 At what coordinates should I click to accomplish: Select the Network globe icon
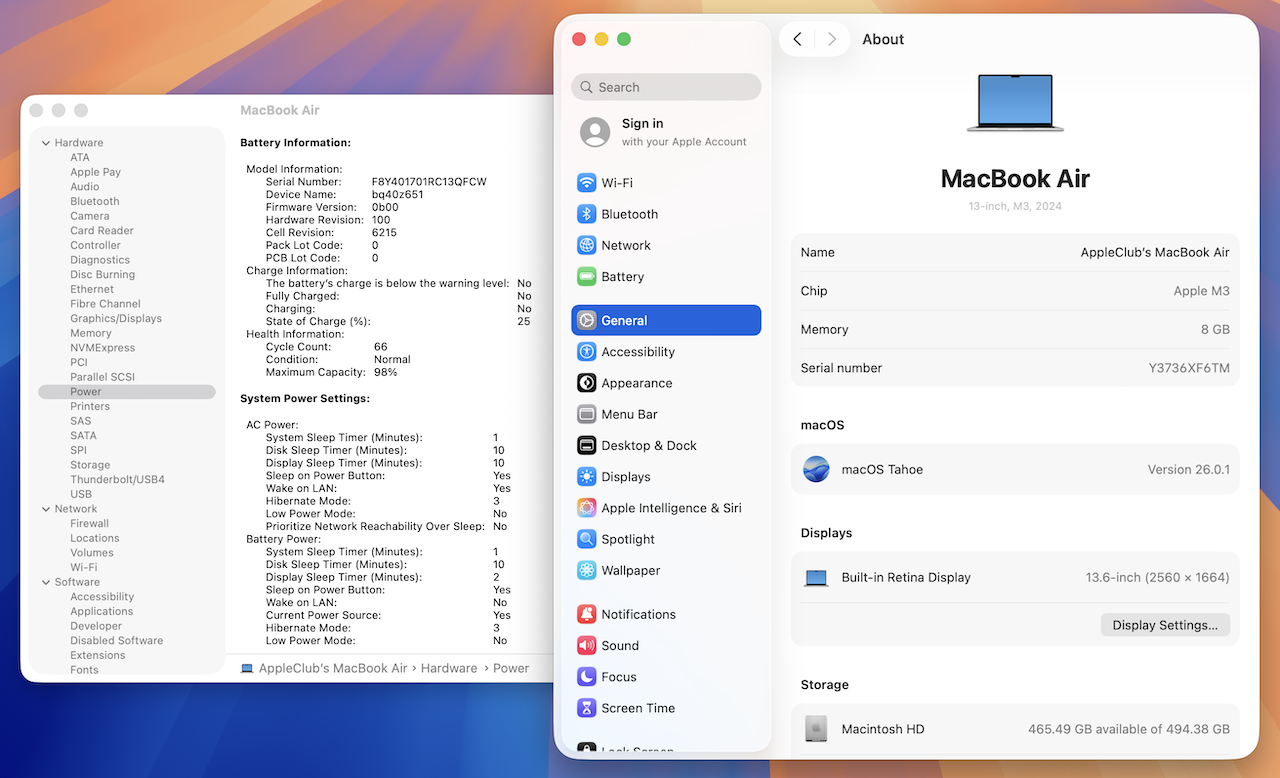point(587,245)
